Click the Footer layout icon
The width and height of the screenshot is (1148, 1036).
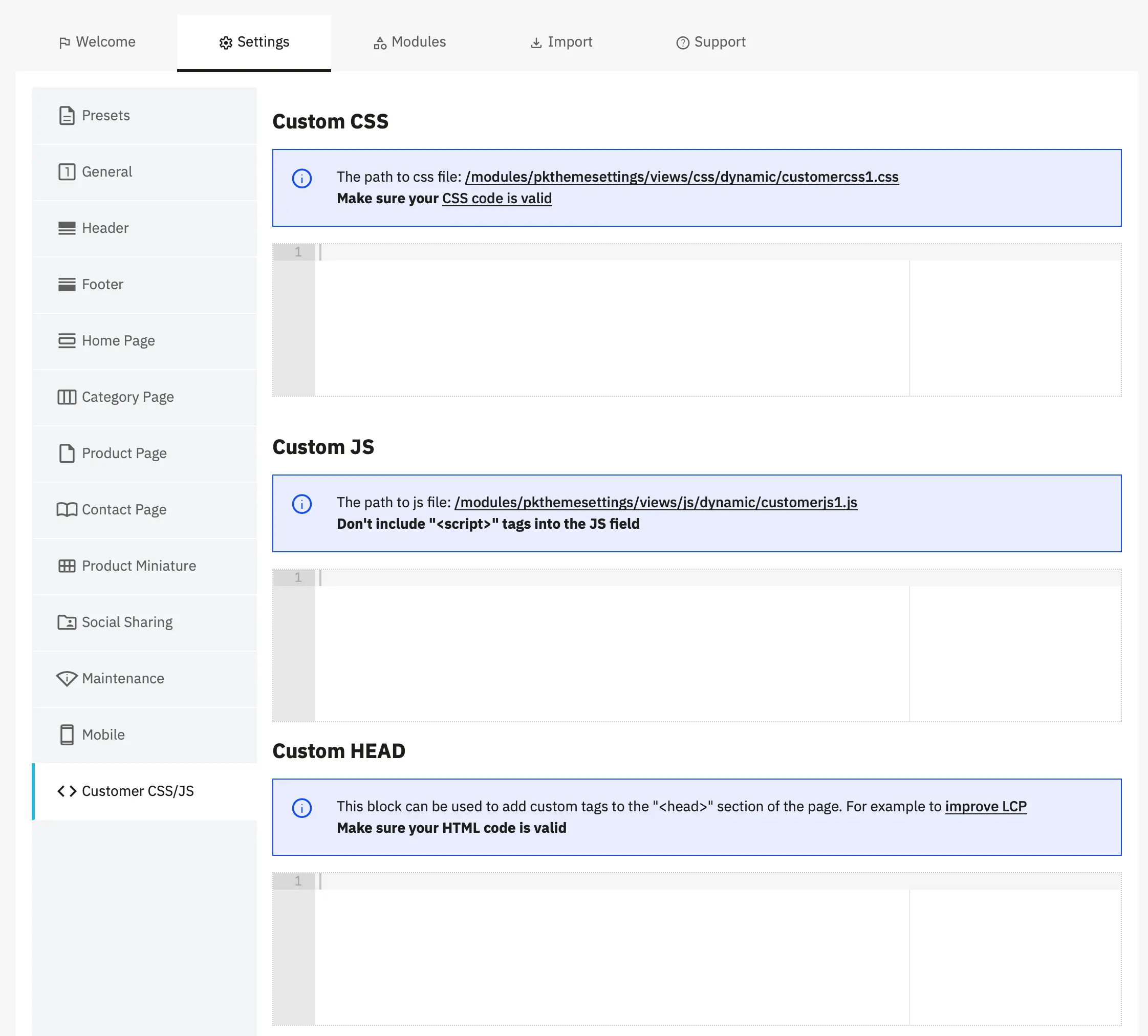coord(67,285)
